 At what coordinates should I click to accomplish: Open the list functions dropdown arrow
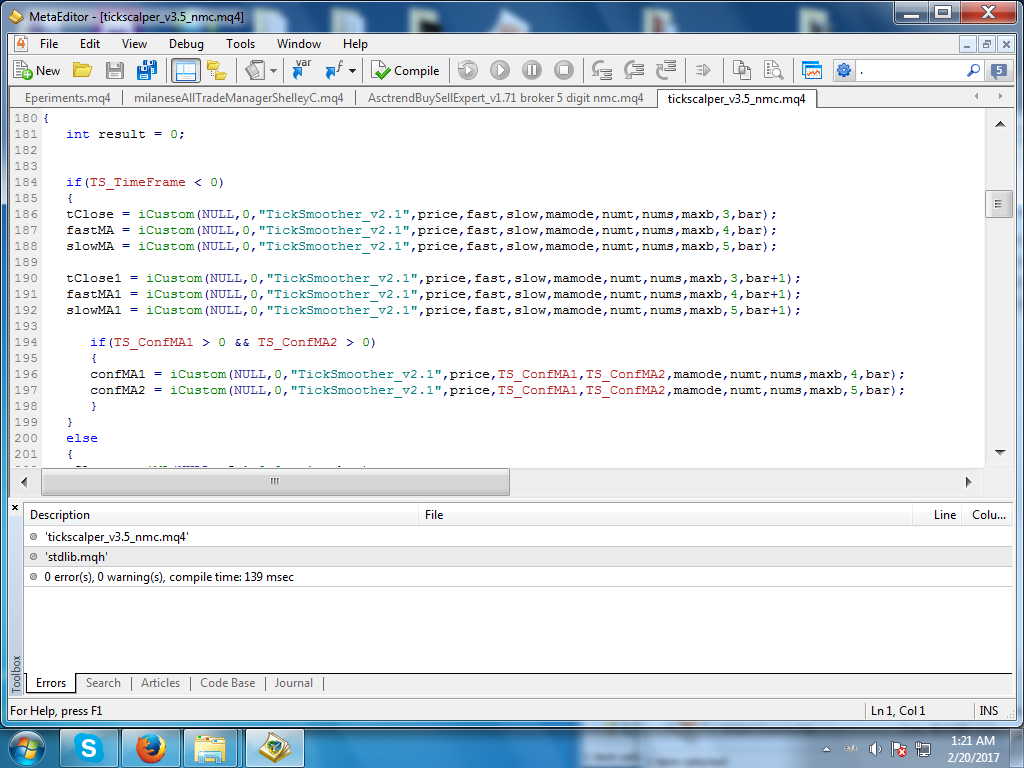(352, 71)
